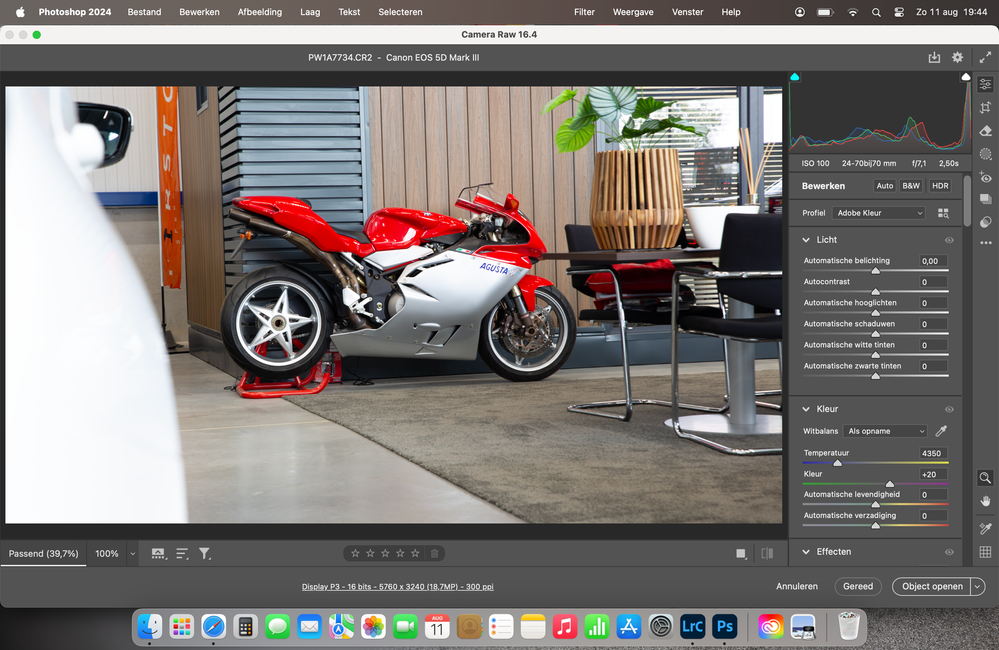The width and height of the screenshot is (999, 650).
Task: Toggle the color sampler overlay tool
Action: (x=985, y=528)
